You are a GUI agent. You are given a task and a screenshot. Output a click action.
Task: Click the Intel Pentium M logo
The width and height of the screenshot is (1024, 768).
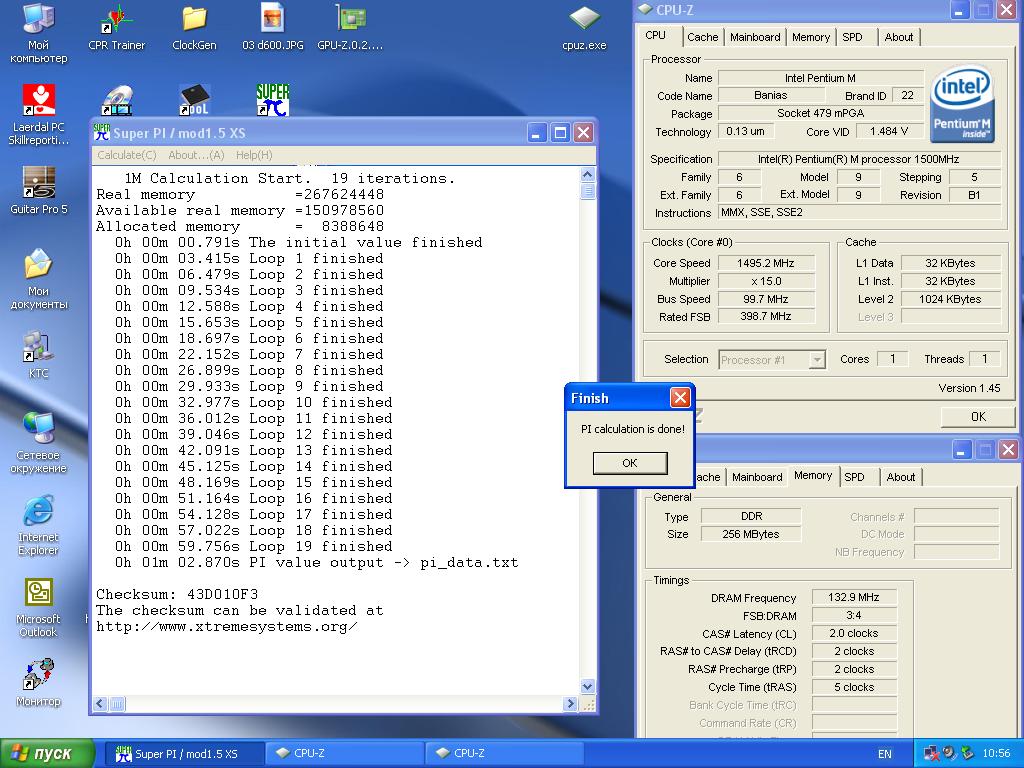[962, 104]
